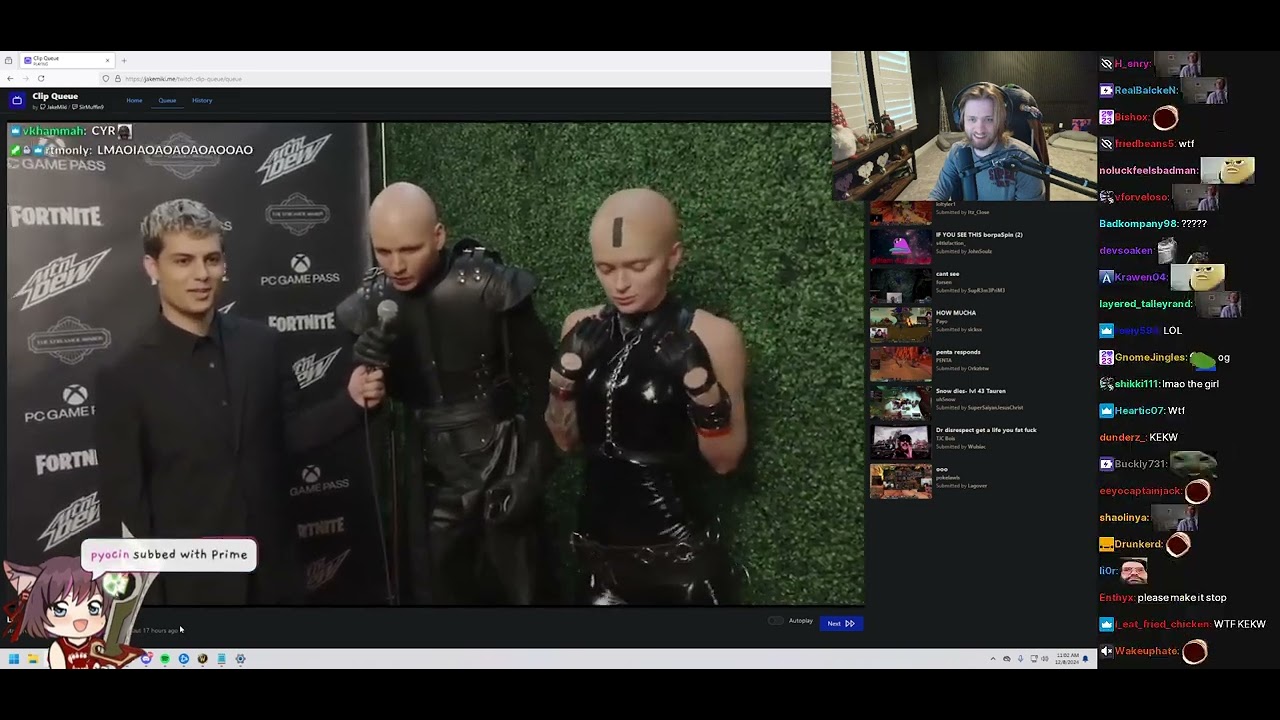
Task: Toggle the Autoplay switch
Action: (x=776, y=621)
